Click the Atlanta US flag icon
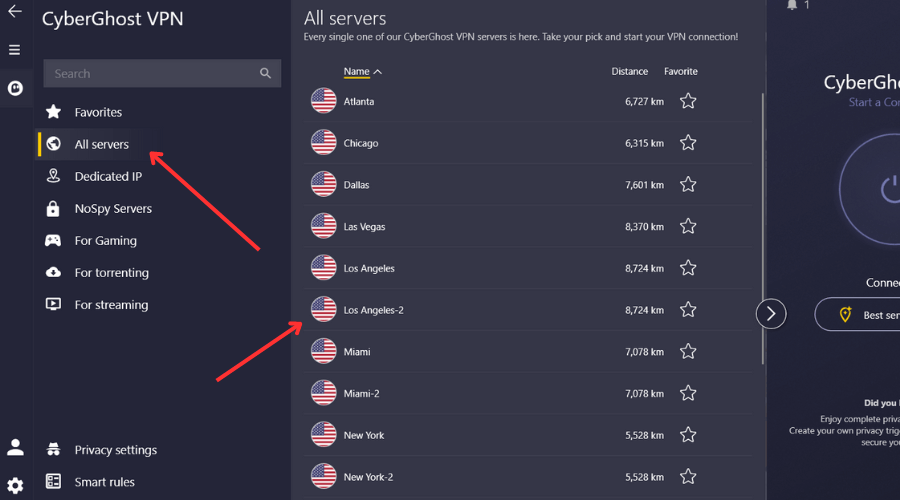This screenshot has width=900, height=500. coord(324,101)
